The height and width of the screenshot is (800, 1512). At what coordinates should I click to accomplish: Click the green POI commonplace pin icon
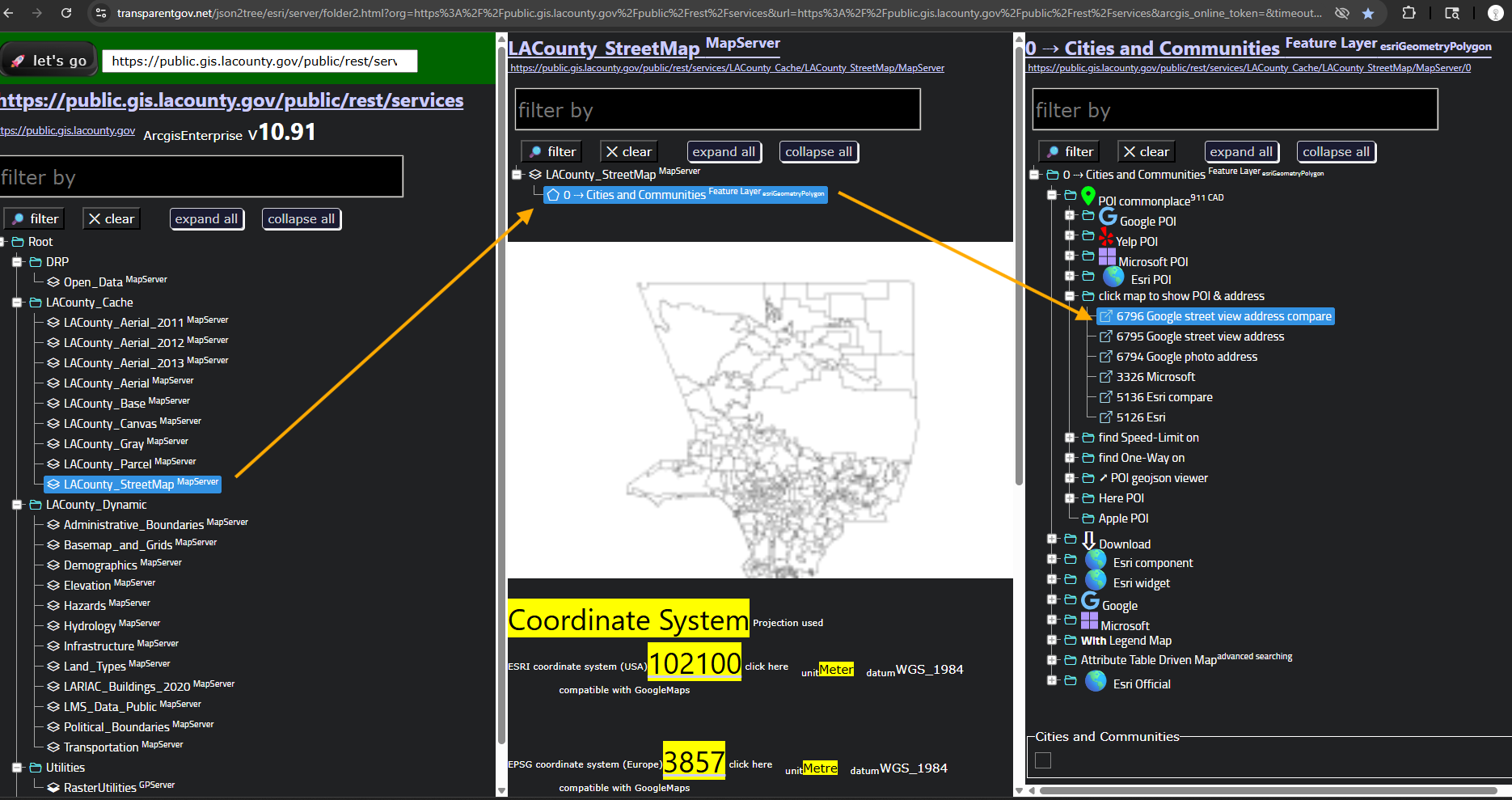tap(1088, 196)
